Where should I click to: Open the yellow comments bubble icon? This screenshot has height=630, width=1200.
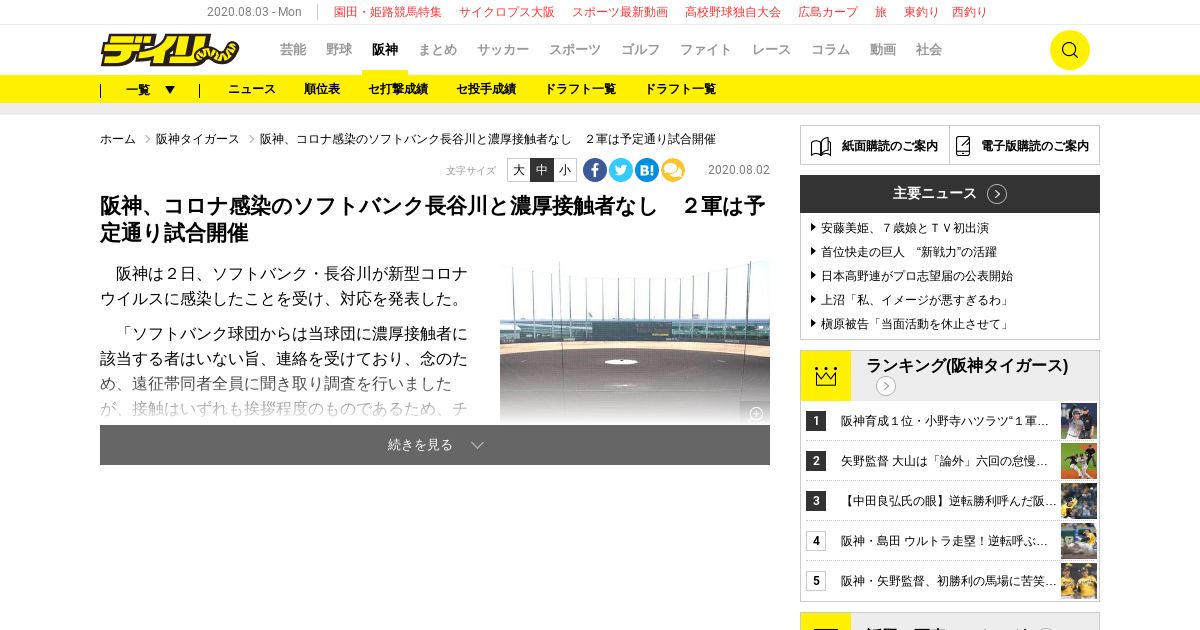[673, 170]
